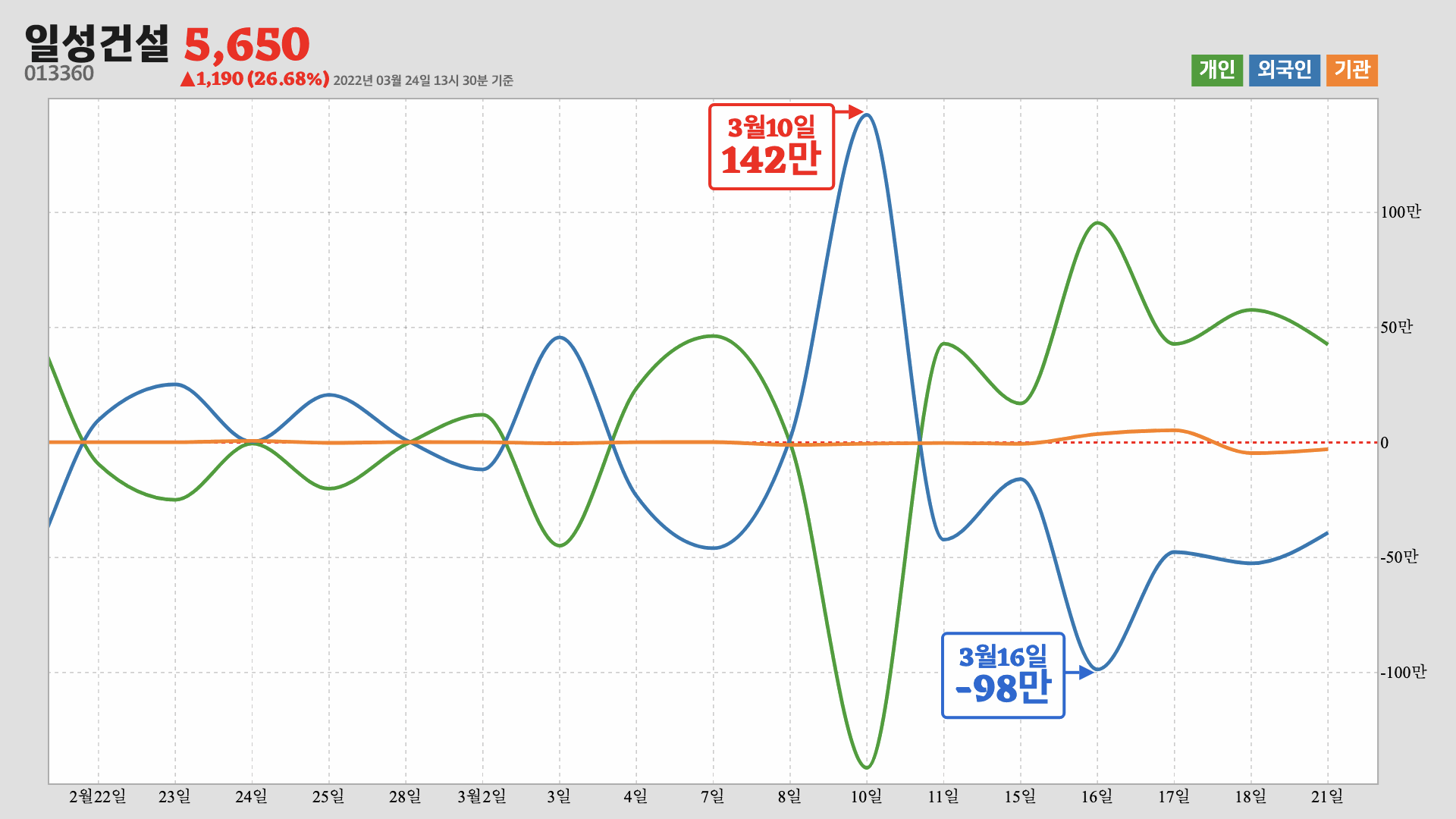Viewport: 1456px width, 819px height.
Task: Click the -100만 y-axis label
Action: coord(1404,673)
